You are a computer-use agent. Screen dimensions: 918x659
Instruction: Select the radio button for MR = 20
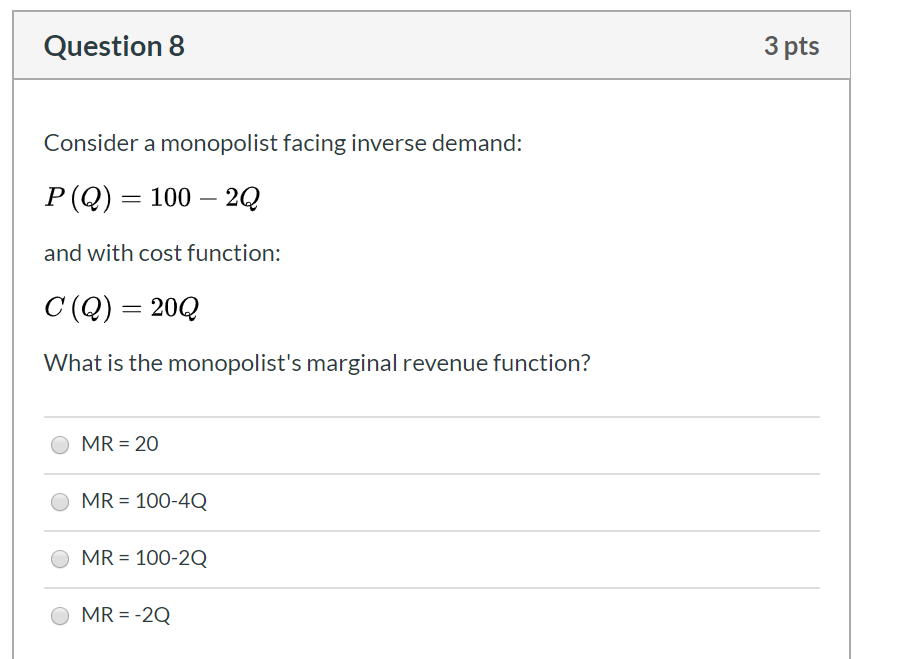tap(60, 445)
